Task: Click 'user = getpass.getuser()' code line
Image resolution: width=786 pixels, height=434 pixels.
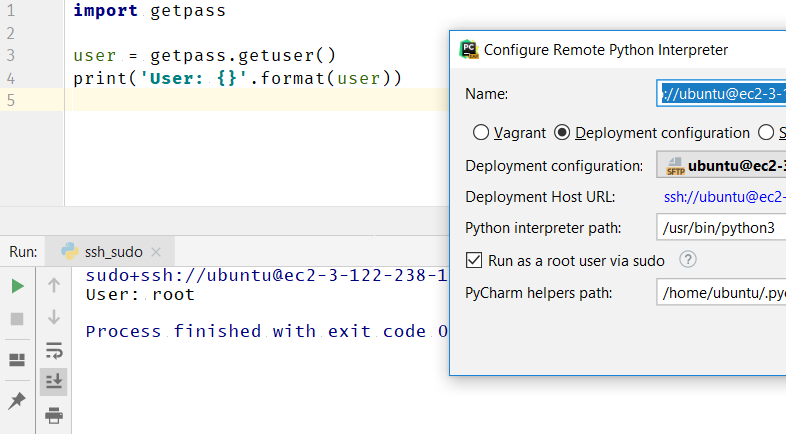Action: 205,55
